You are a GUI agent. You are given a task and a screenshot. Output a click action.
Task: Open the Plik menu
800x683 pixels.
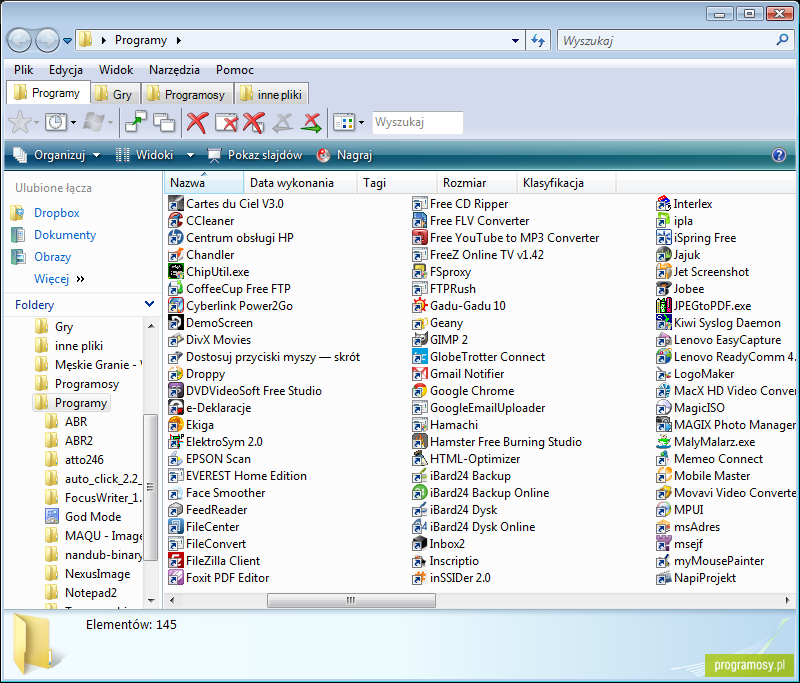point(23,70)
